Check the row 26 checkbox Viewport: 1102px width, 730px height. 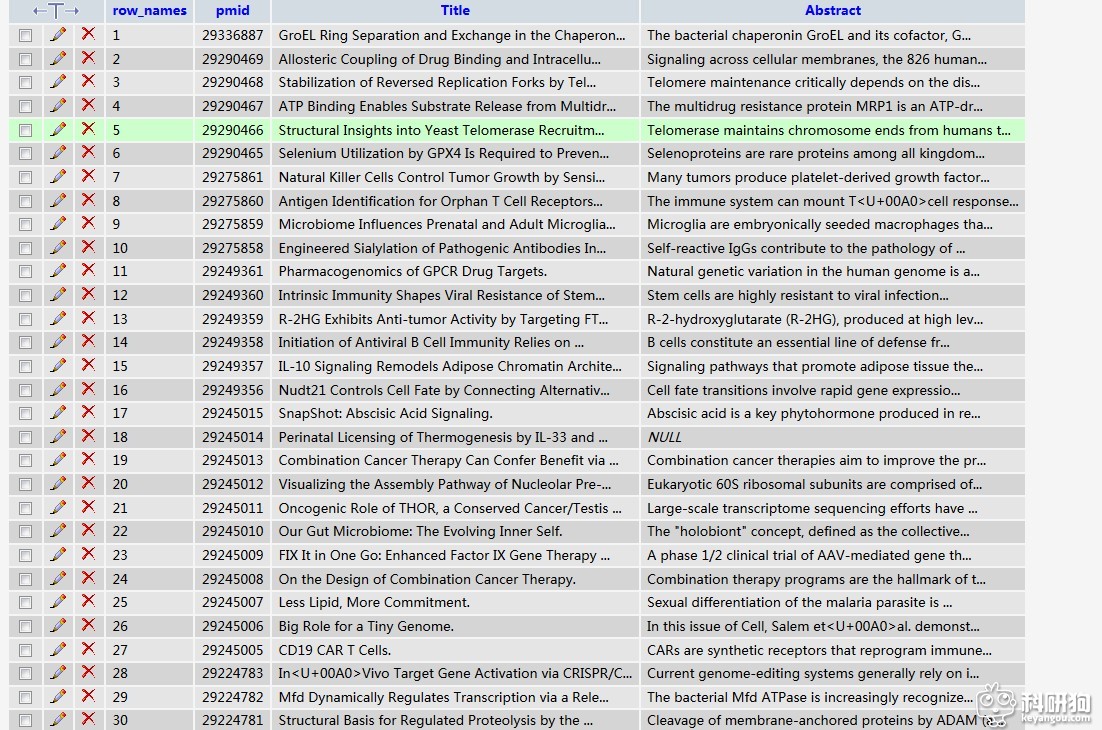[x=25, y=627]
